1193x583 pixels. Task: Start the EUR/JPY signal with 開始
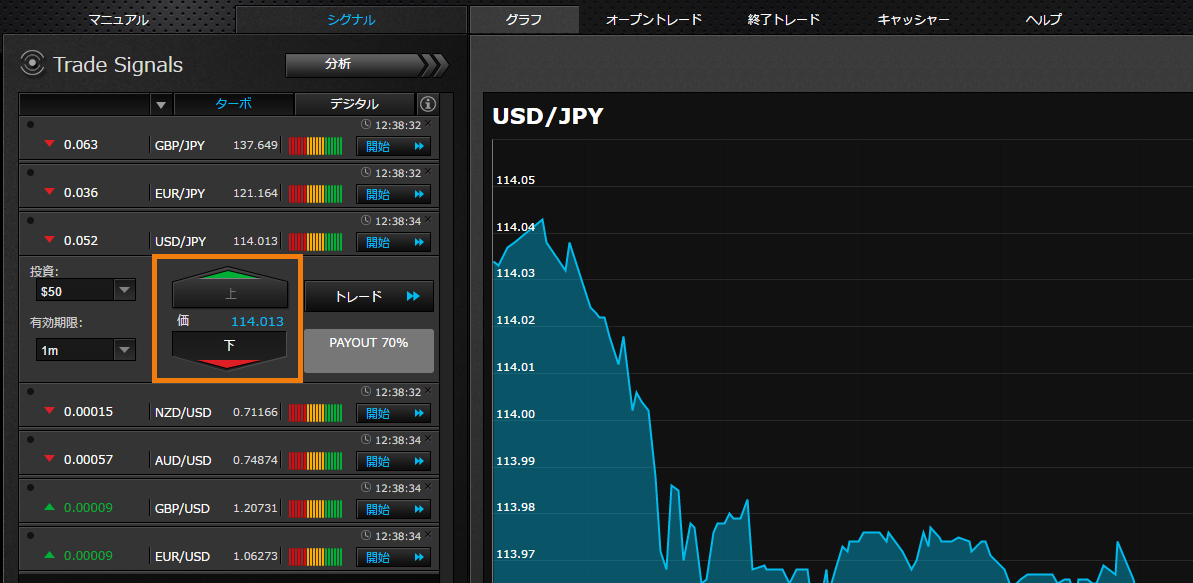[393, 194]
